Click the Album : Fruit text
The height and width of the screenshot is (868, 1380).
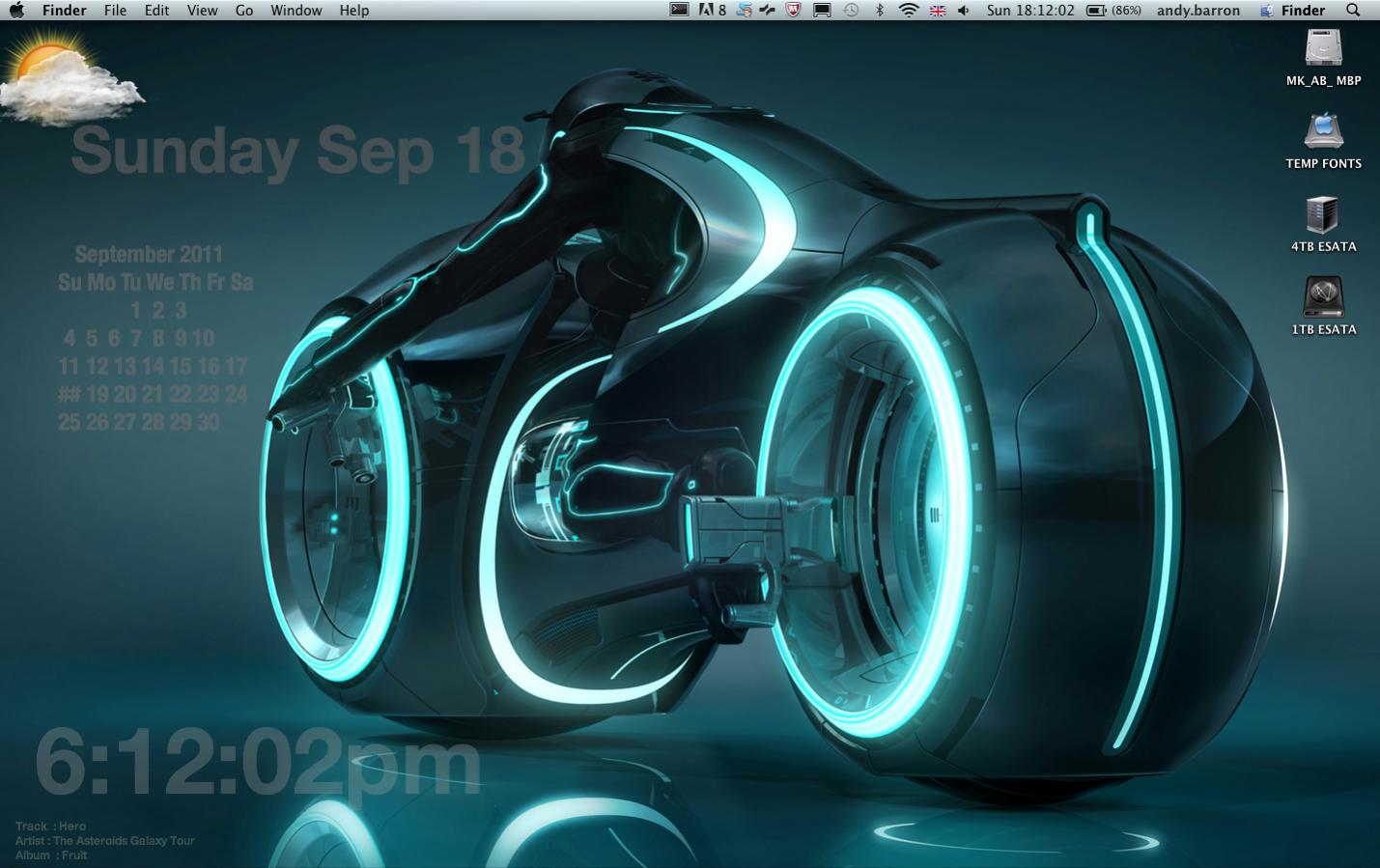pos(50,855)
